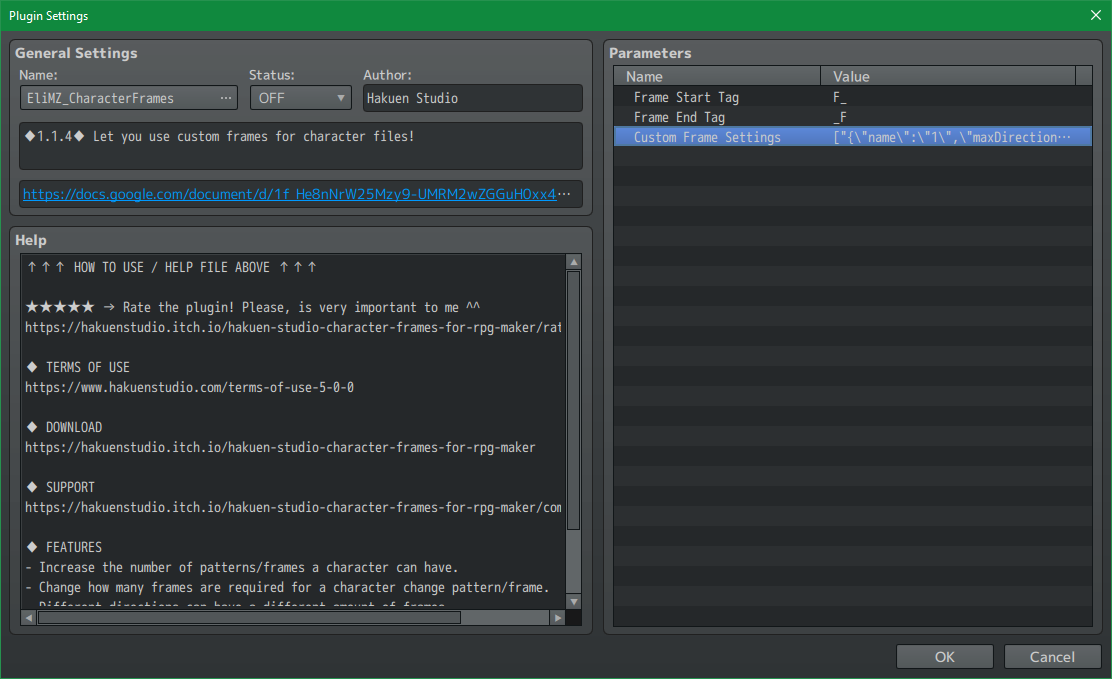Click the Author text field
The image size is (1112, 679).
(472, 98)
